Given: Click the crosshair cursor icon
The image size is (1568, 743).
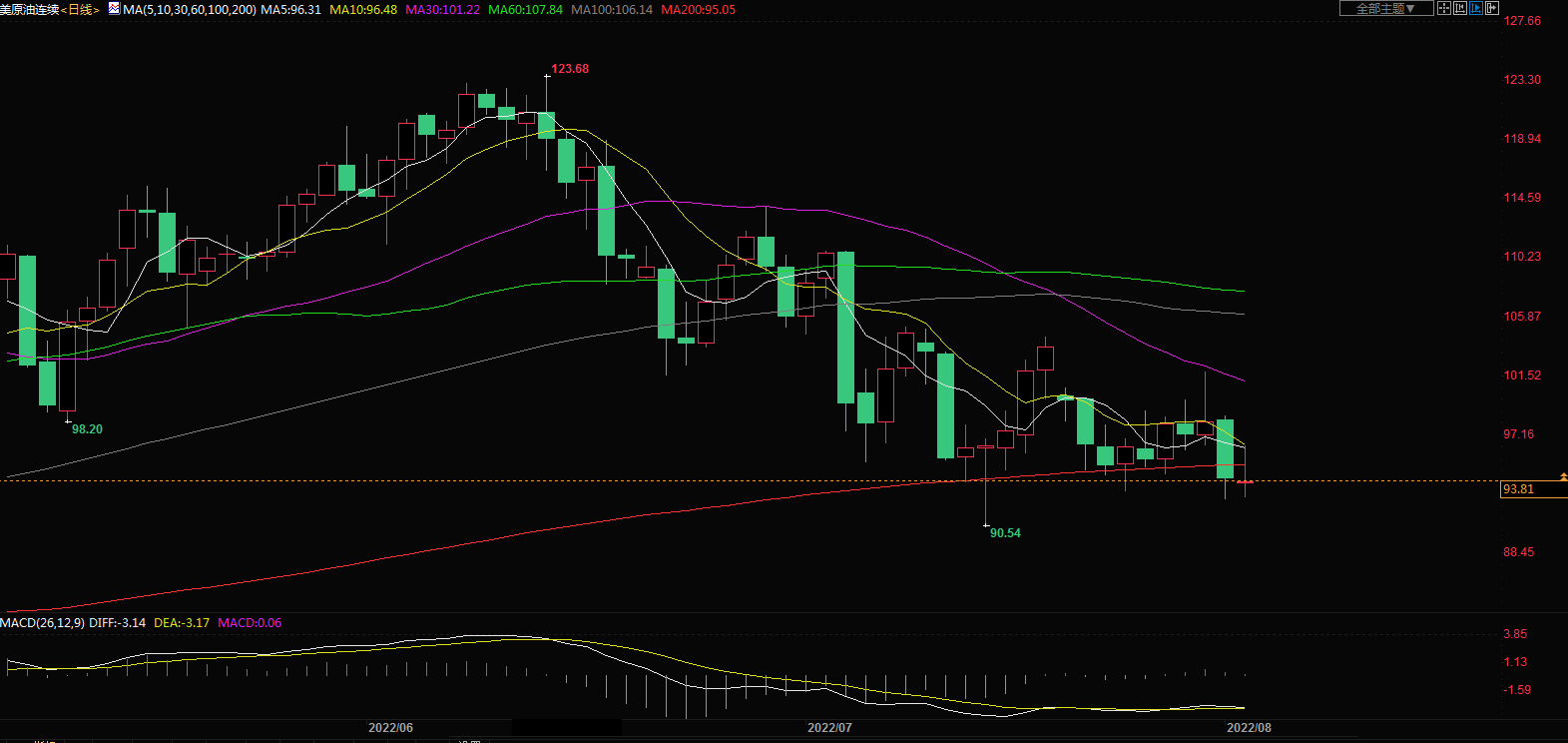Looking at the screenshot, I should click(1444, 8).
